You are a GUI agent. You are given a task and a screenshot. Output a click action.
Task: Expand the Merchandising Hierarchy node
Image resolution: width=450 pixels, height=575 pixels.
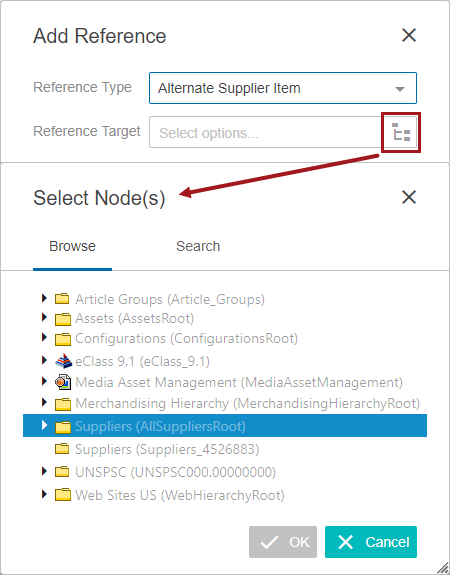[x=44, y=402]
